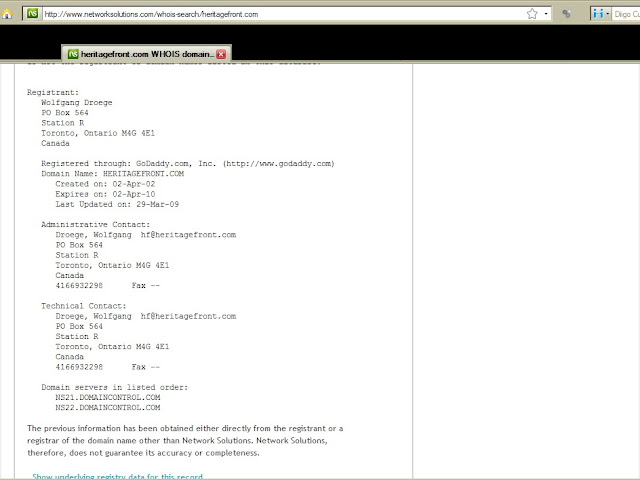Click the favicon on the heritagefront.com WHOIS tab
Screen dimensions: 640x480
tap(73, 54)
